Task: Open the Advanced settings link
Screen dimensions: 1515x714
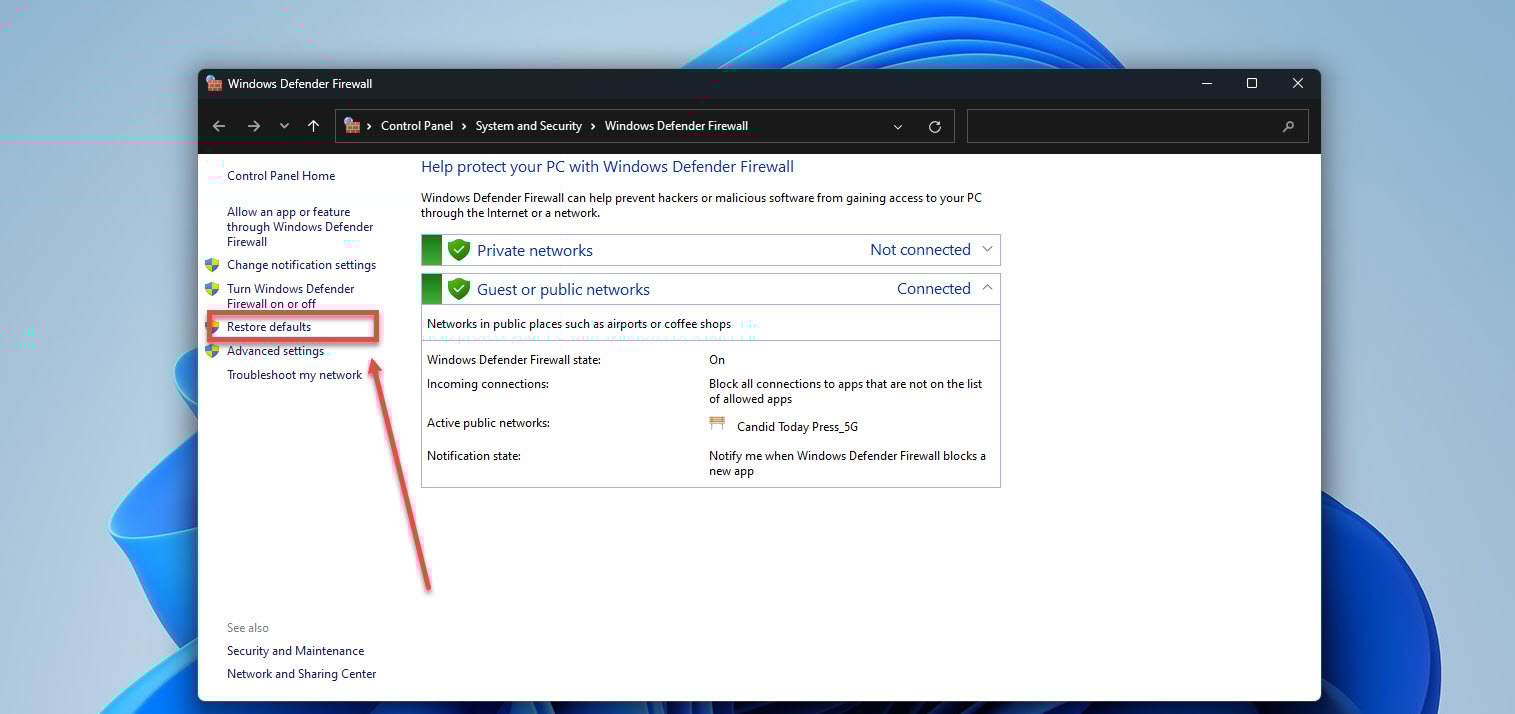Action: tap(275, 351)
